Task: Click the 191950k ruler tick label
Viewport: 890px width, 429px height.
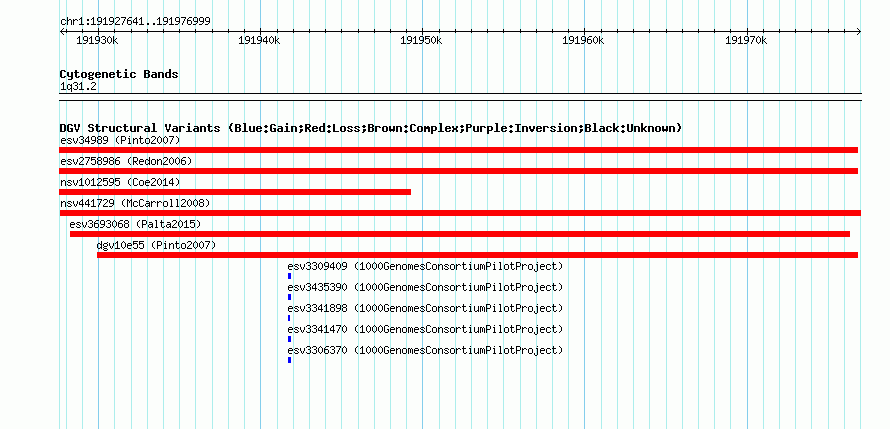Action: [421, 40]
